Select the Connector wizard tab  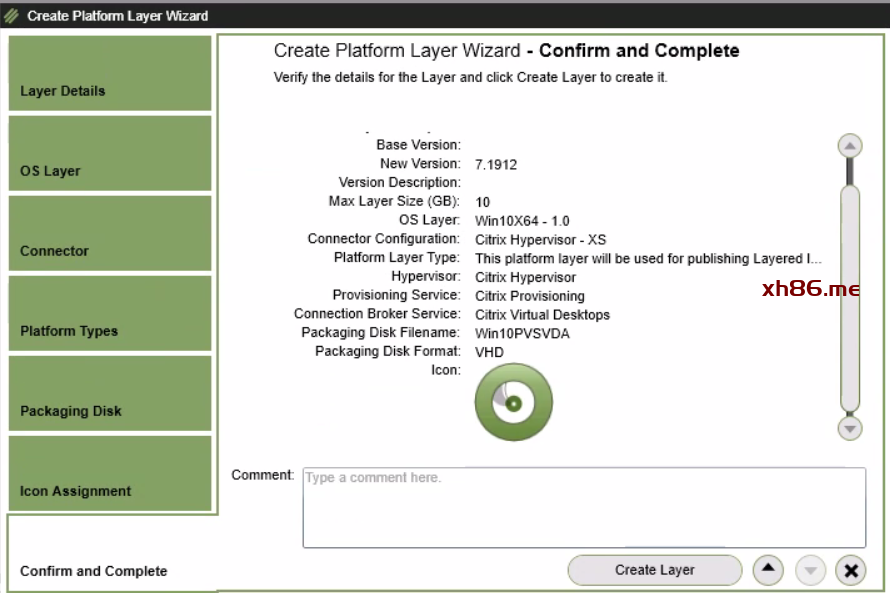coord(110,234)
